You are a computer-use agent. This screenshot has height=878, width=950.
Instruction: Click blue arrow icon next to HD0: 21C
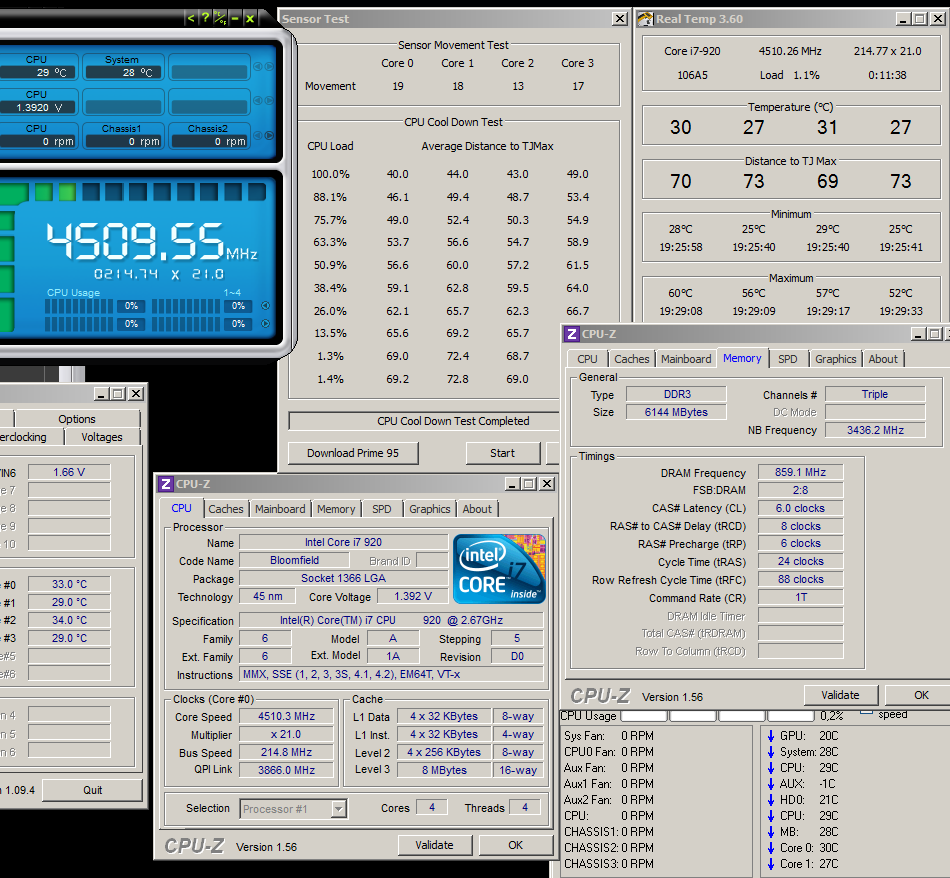coord(771,800)
